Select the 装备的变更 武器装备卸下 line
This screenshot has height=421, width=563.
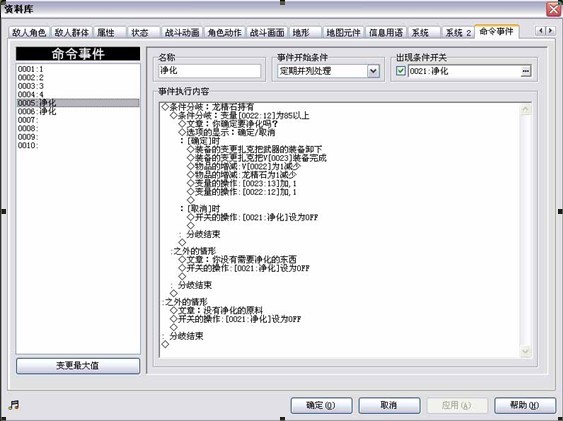[x=255, y=149]
